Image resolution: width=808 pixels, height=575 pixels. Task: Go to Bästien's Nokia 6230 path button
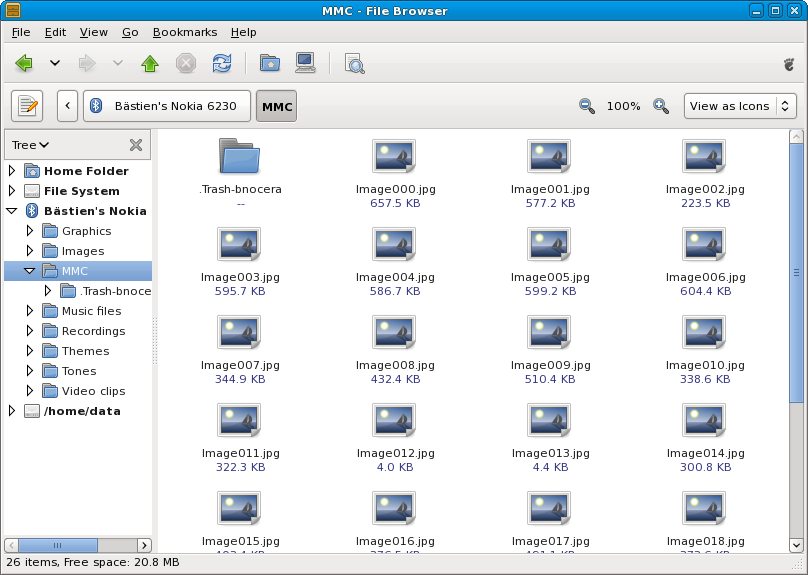point(167,106)
